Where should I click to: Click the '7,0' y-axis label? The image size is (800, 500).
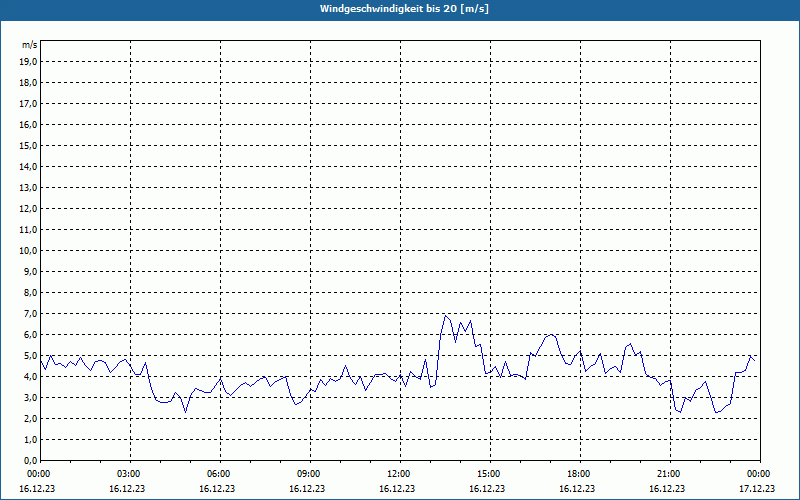point(31,313)
